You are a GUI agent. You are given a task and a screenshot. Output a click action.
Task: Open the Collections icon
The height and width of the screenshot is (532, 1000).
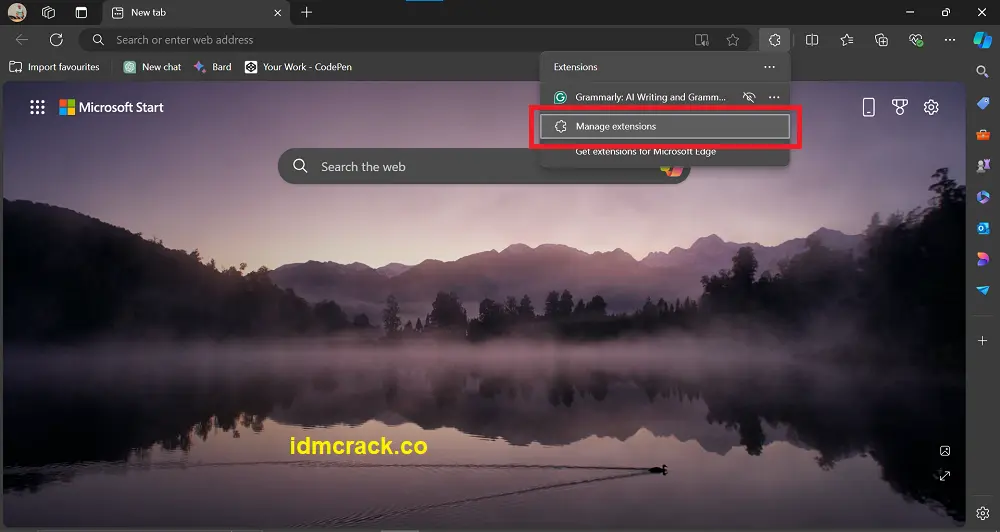[x=881, y=40]
